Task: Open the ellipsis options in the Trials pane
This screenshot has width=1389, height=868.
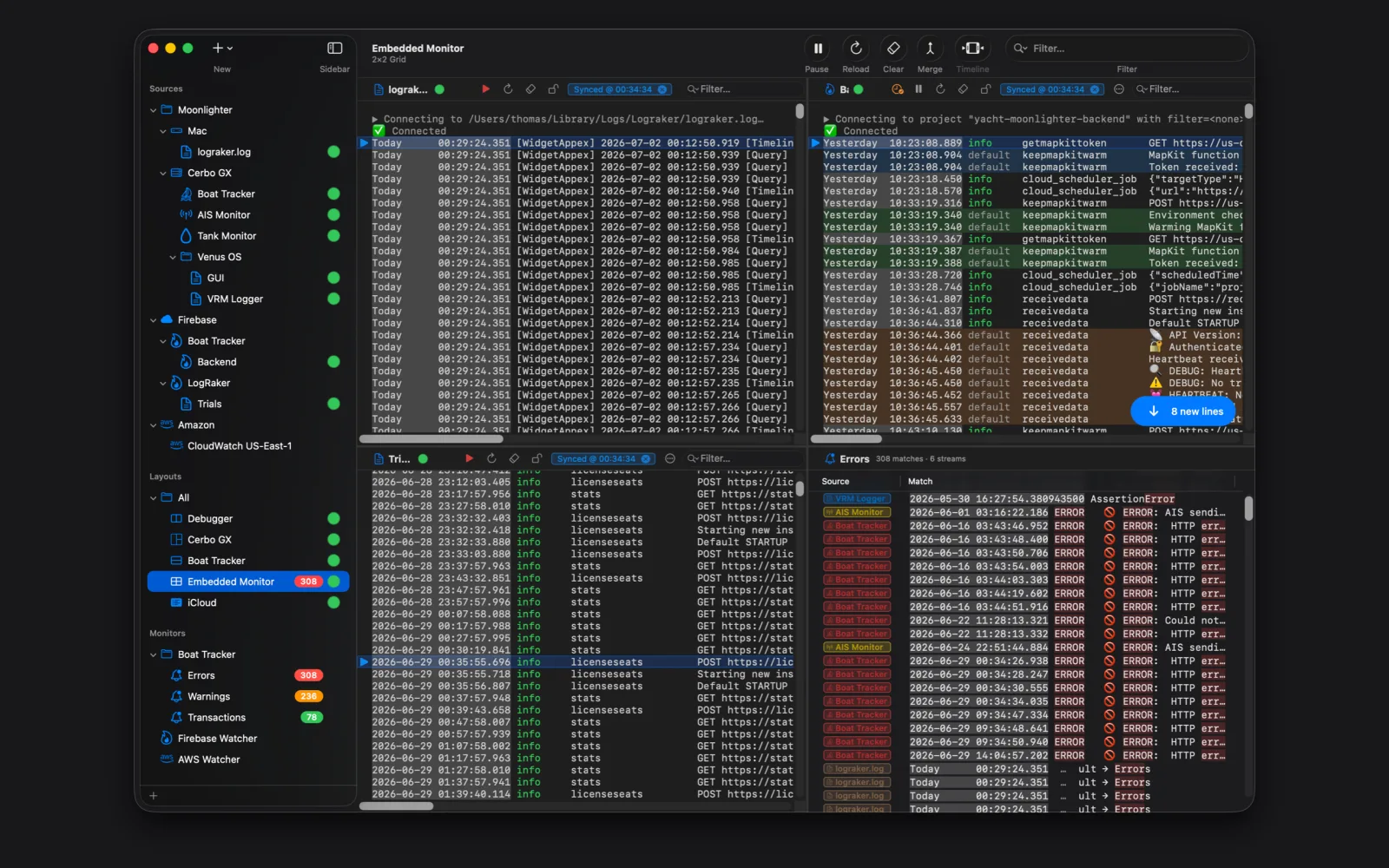Action: click(669, 459)
